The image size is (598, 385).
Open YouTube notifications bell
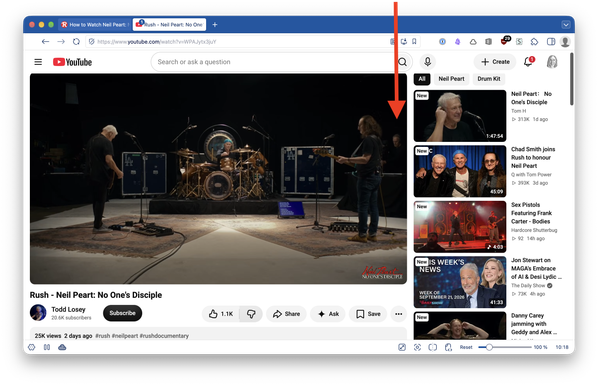529,61
